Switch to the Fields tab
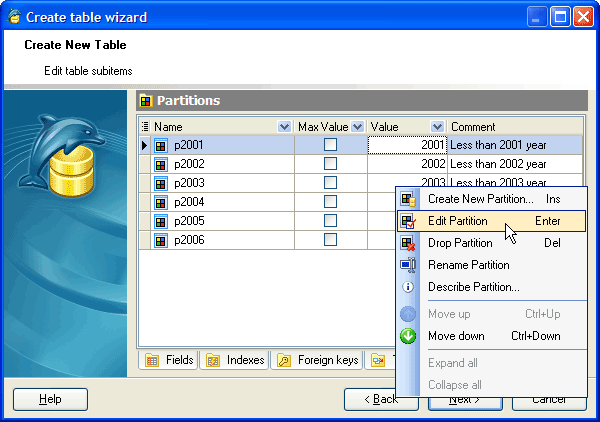 168,360
